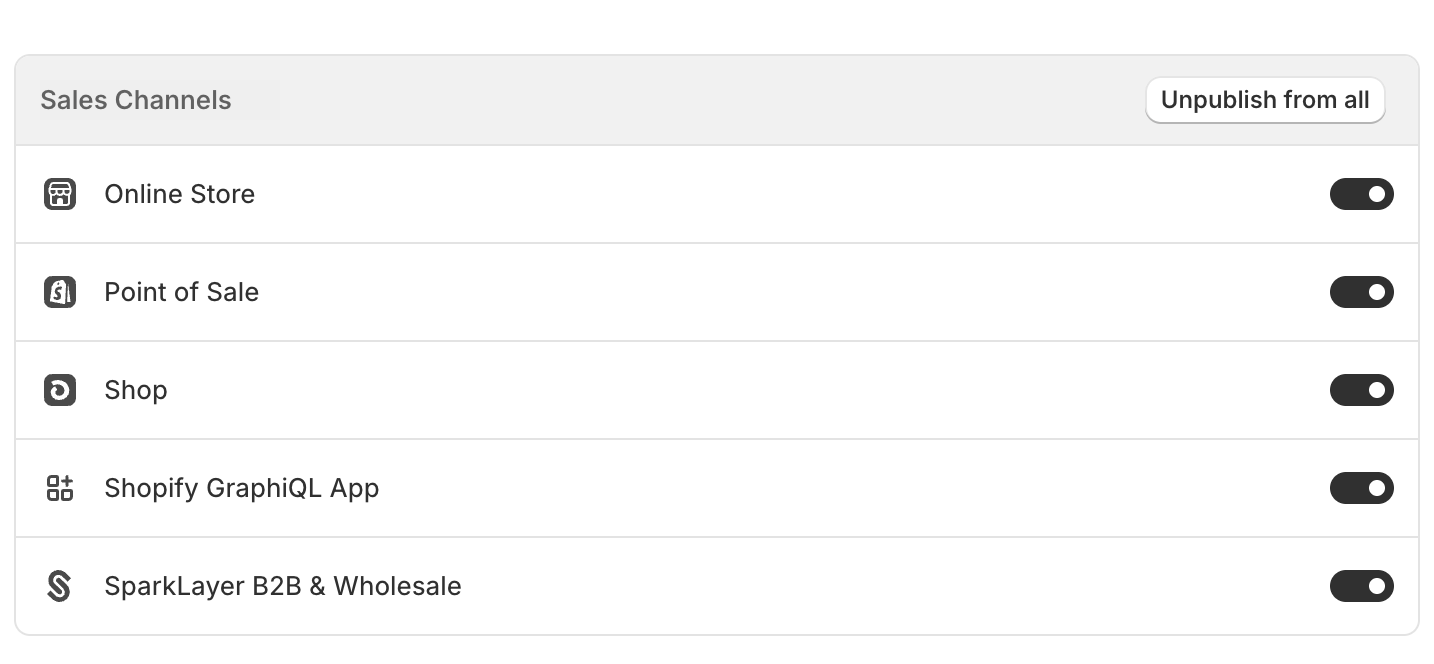Click the Shop channel icon

pyautogui.click(x=60, y=390)
